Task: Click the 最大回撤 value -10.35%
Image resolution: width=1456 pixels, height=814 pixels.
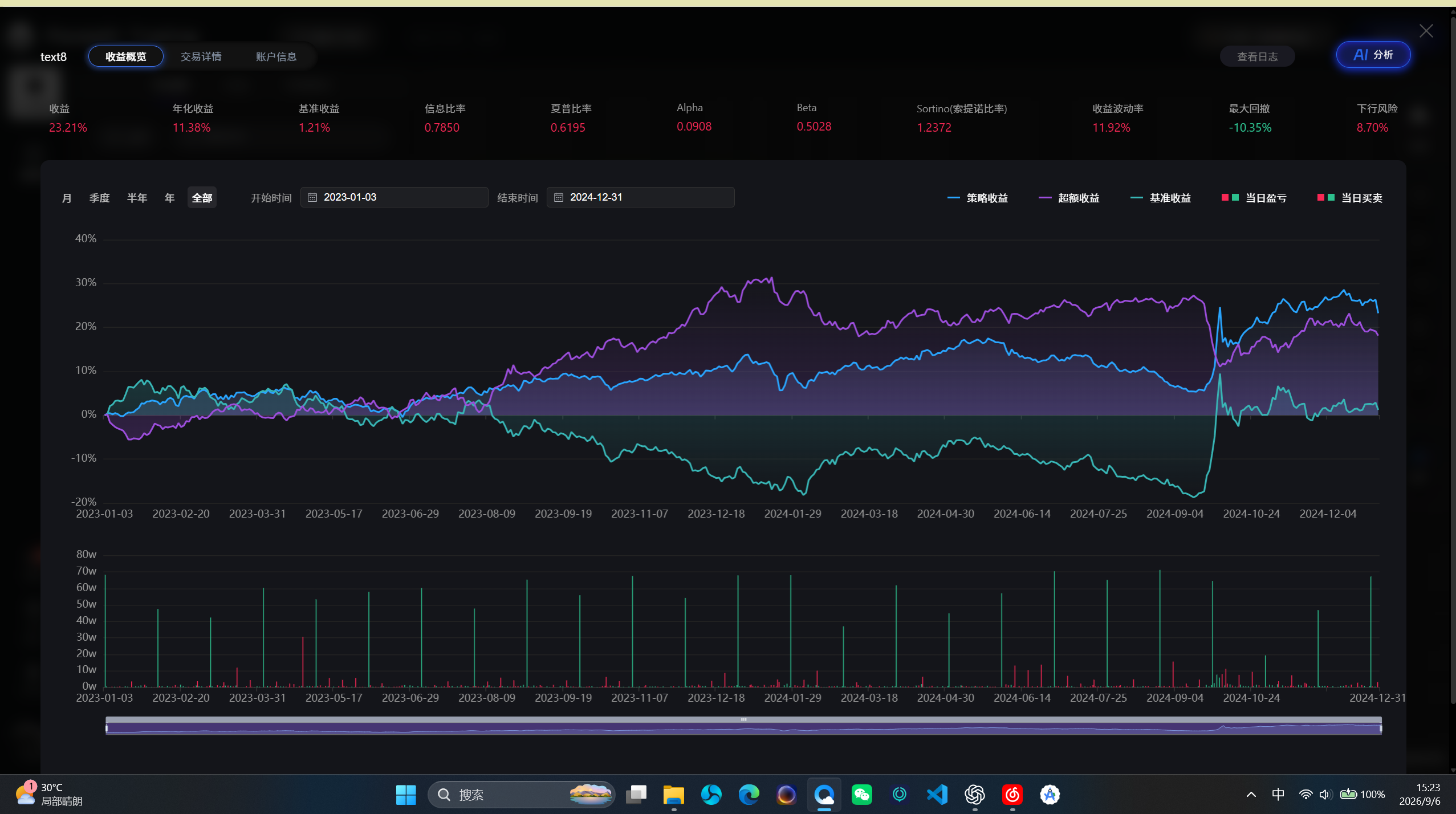Action: click(x=1250, y=128)
